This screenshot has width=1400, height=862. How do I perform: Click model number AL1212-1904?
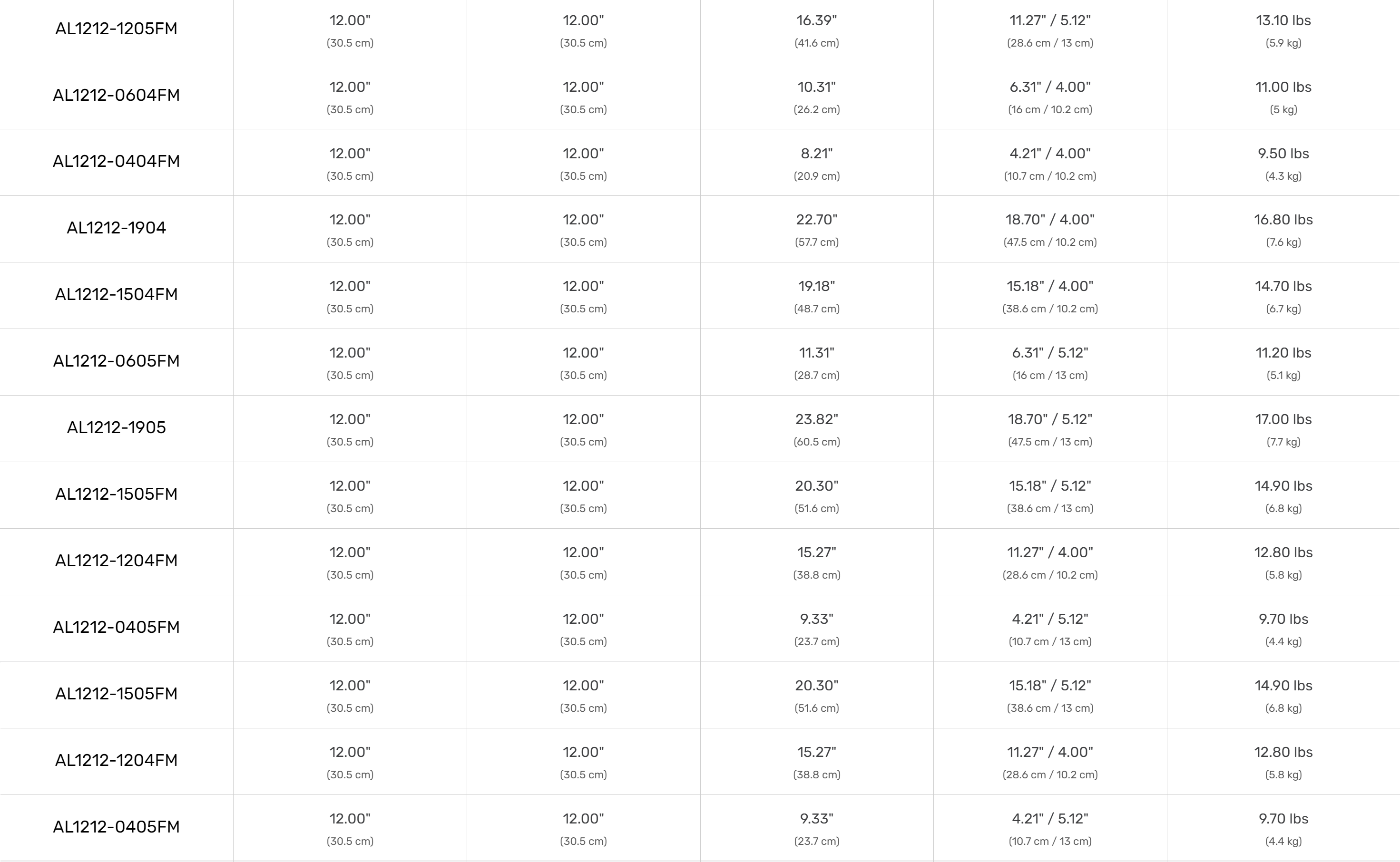[x=117, y=227]
